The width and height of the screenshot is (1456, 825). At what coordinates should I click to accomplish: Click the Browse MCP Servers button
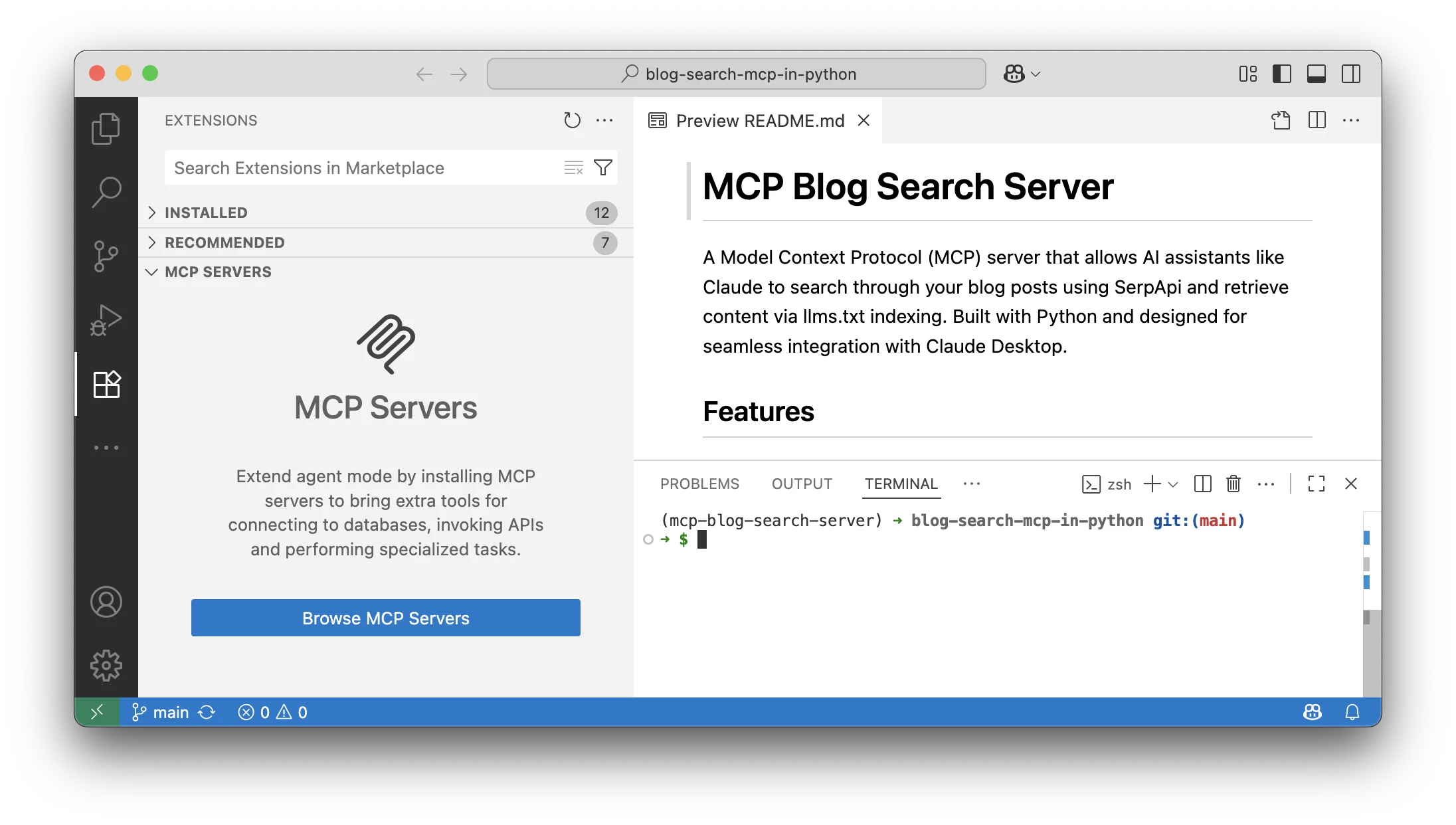[385, 618]
